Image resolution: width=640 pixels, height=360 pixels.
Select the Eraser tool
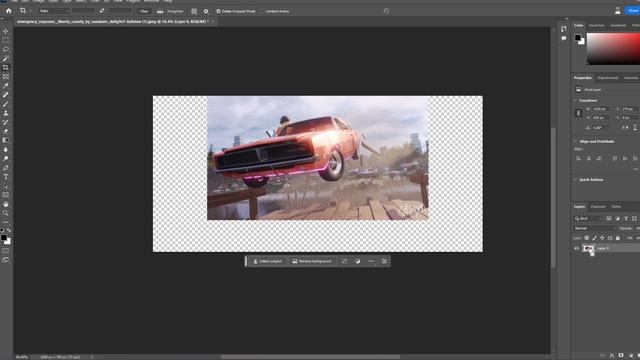[6, 131]
